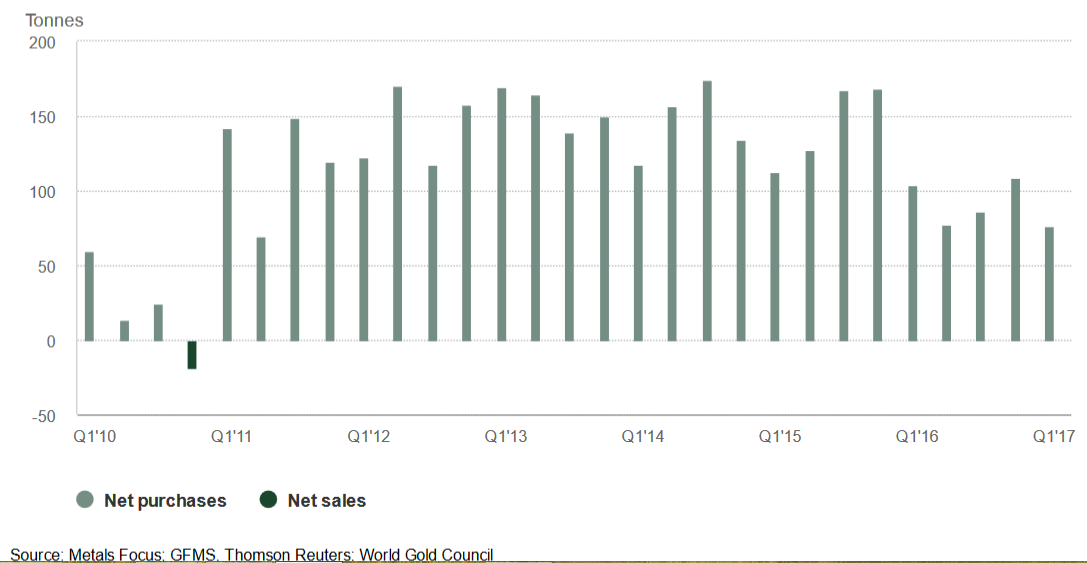Image resolution: width=1087 pixels, height=563 pixels.
Task: Select the Q1'10 net purchases bar
Action: [x=89, y=297]
